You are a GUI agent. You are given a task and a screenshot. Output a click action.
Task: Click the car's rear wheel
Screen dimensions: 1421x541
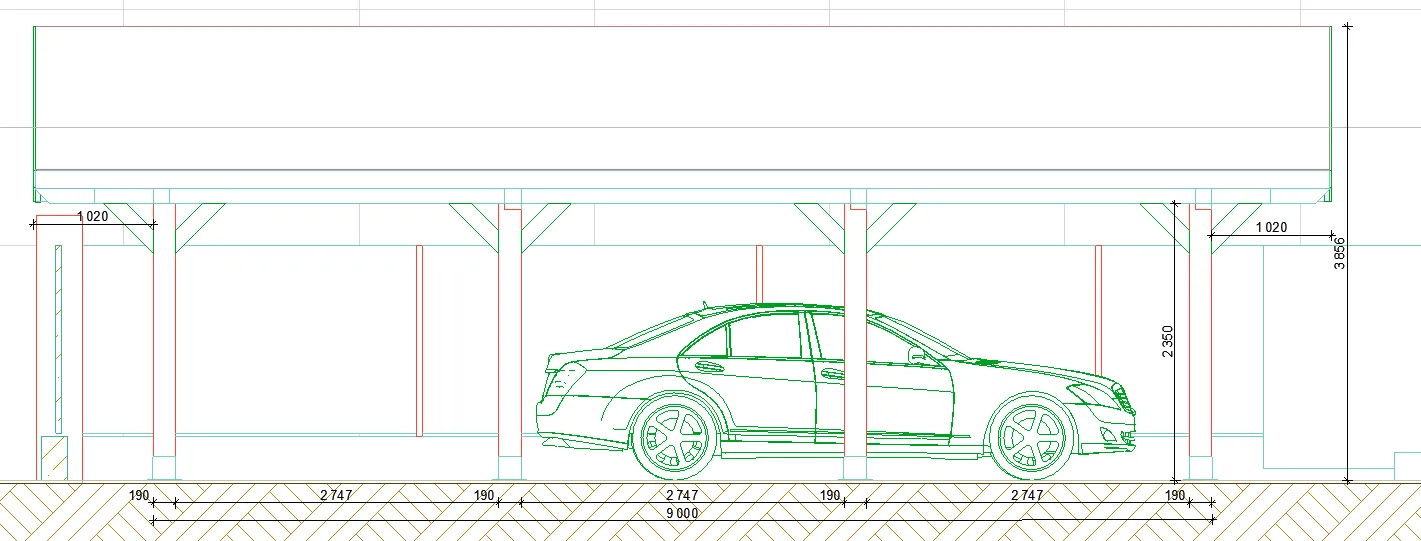pos(675,438)
